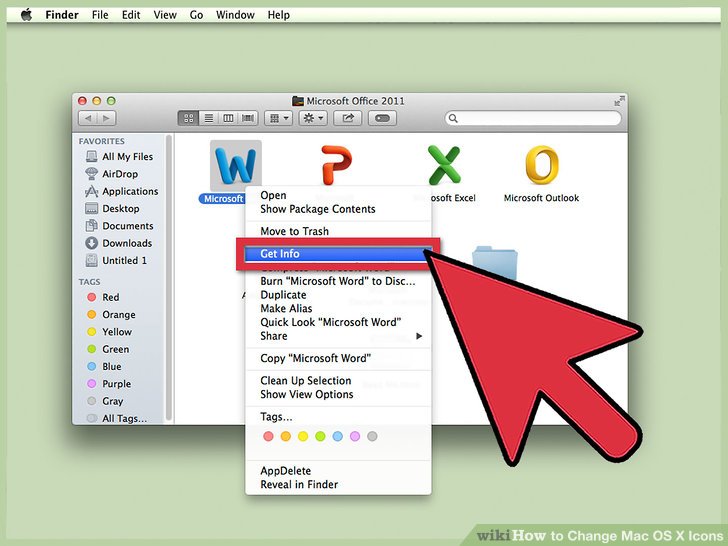
Task: Choose Clean Up Selection
Action: click(x=338, y=381)
